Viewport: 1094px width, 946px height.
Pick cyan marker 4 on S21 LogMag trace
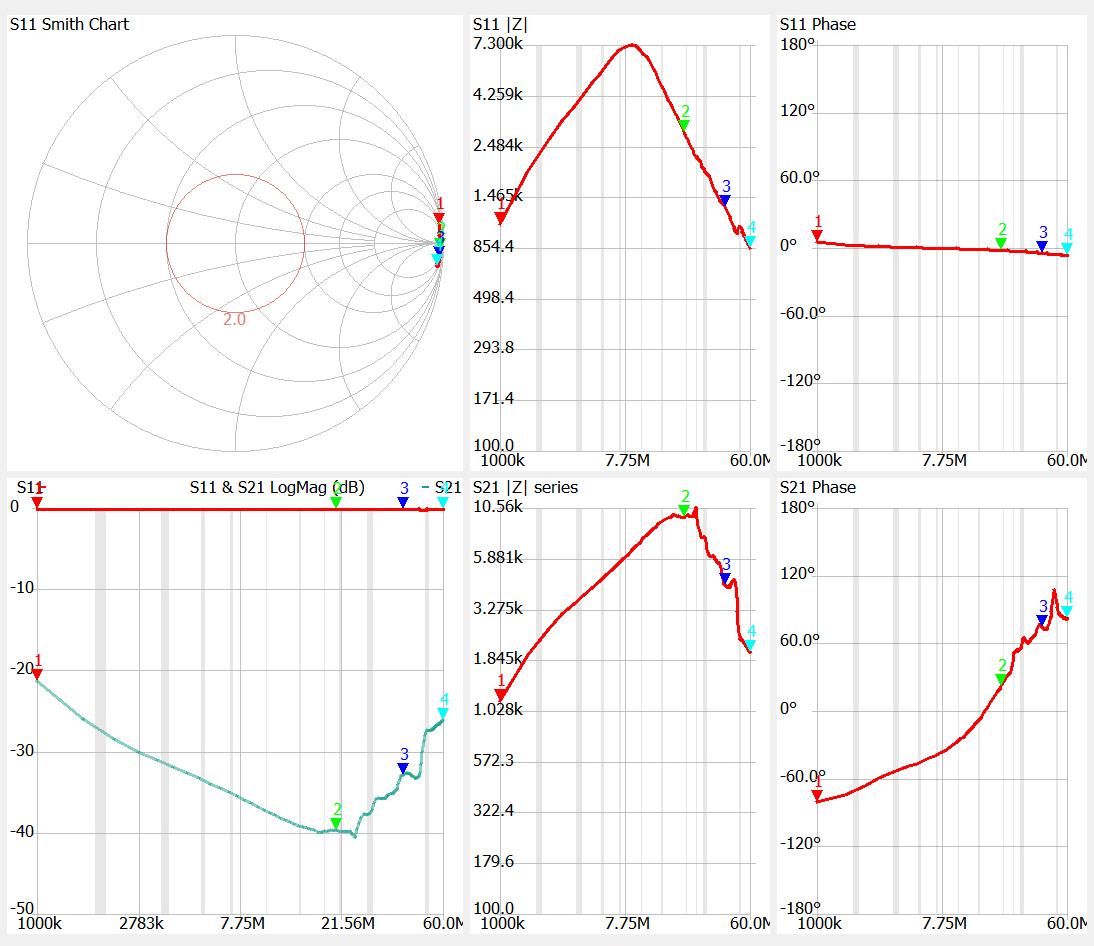click(x=444, y=712)
